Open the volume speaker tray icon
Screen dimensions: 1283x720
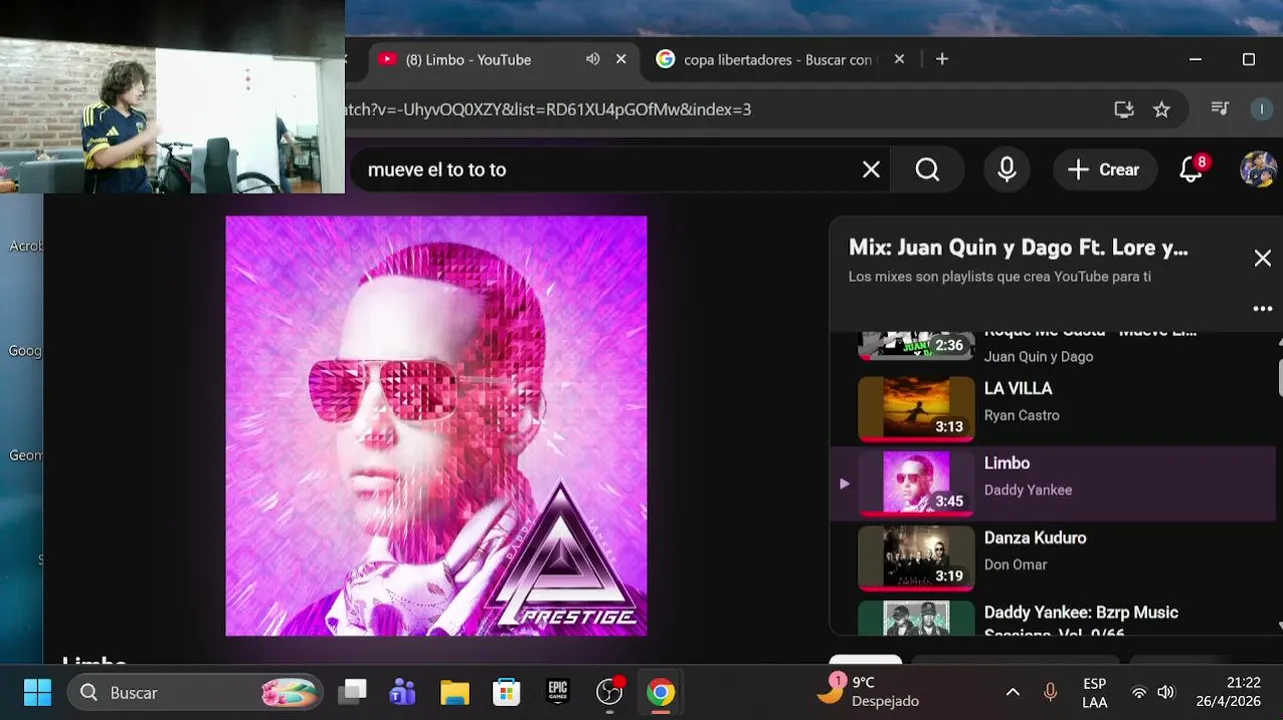coord(1165,692)
